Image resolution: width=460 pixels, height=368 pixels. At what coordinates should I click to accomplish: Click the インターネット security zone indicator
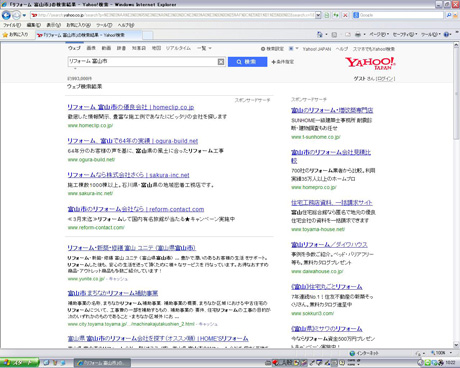click(363, 353)
